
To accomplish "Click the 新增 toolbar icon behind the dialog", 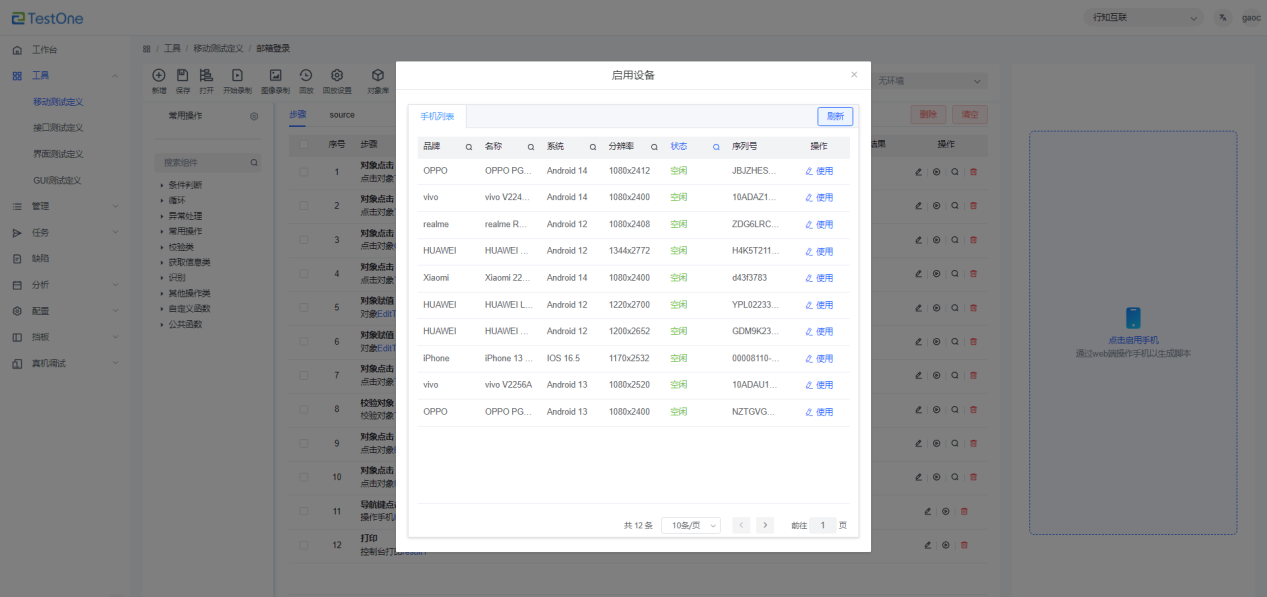I will coord(159,75).
